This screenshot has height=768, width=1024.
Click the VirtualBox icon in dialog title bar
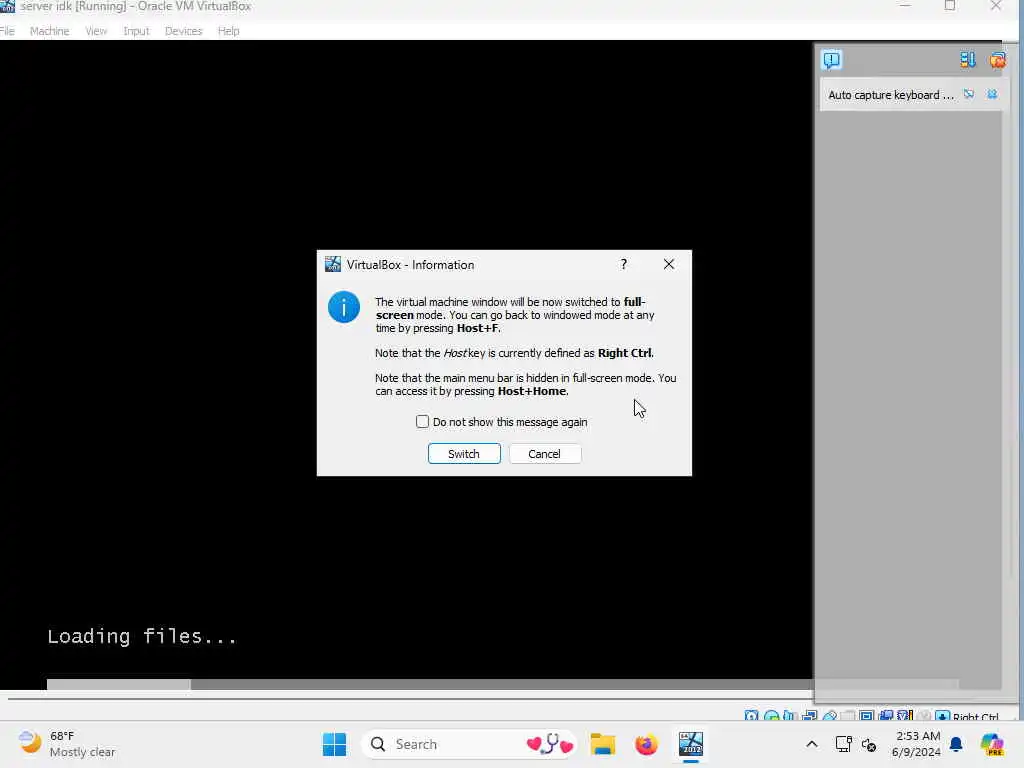coord(333,264)
